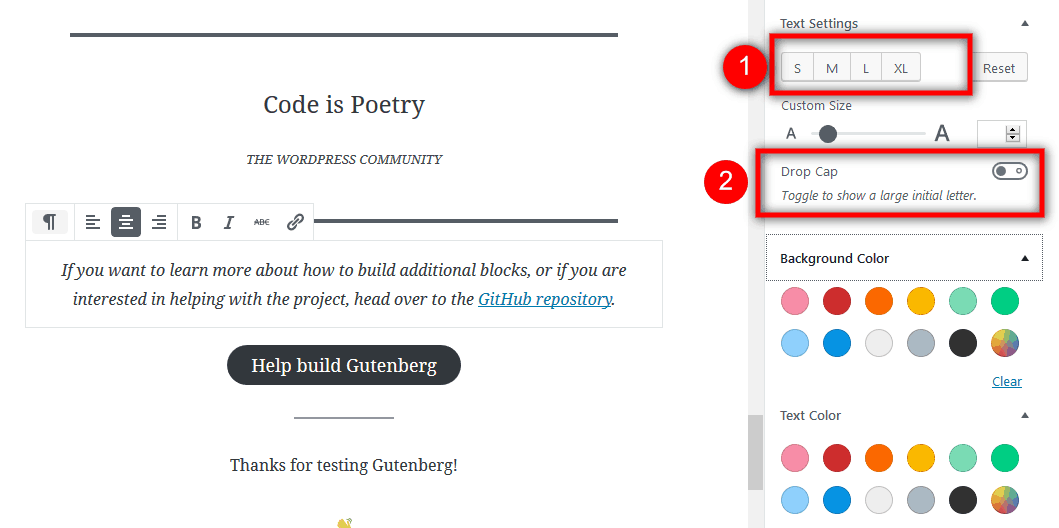Viewport: 1059px width, 528px height.
Task: Select the center alignment icon
Action: coord(126,221)
